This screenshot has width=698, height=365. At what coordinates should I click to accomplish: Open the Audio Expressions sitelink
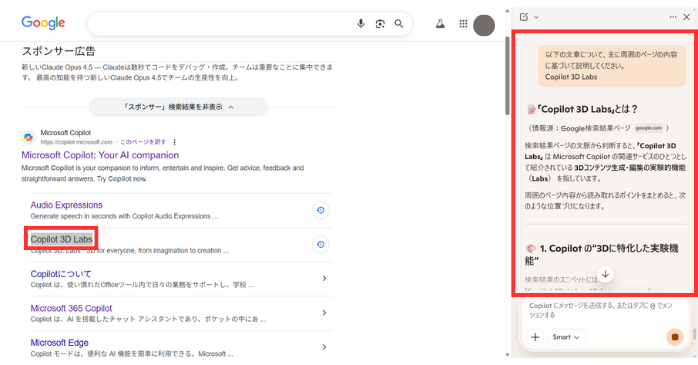tap(66, 205)
